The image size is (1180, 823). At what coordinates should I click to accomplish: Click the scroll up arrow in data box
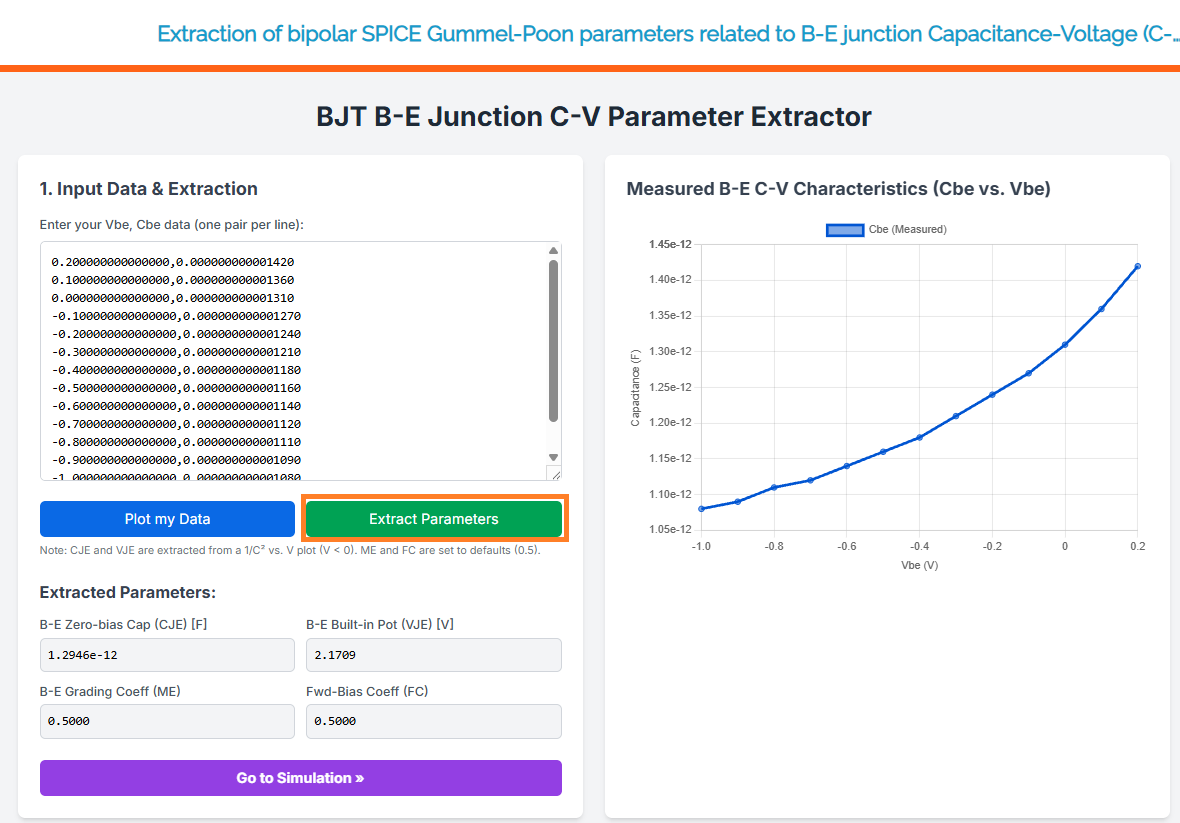click(553, 251)
